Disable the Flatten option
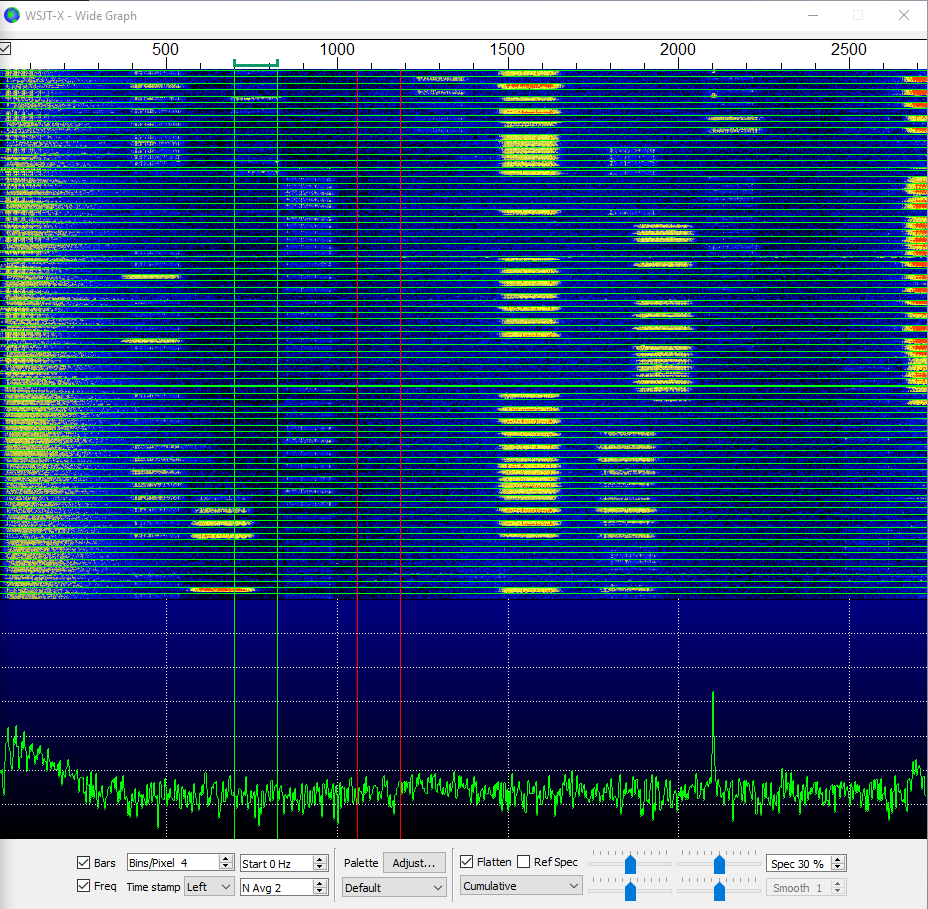This screenshot has width=928, height=909. 467,862
